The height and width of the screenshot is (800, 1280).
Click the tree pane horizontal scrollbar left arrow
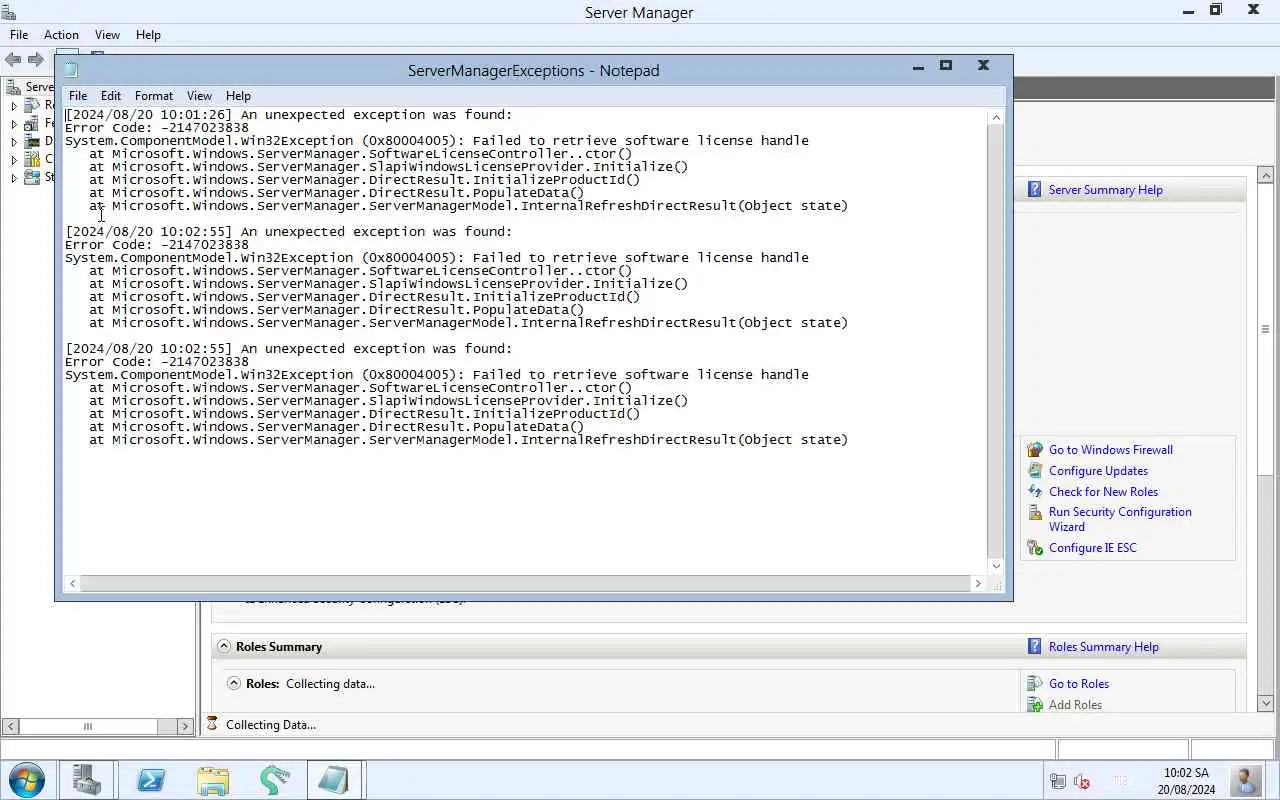pyautogui.click(x=10, y=726)
